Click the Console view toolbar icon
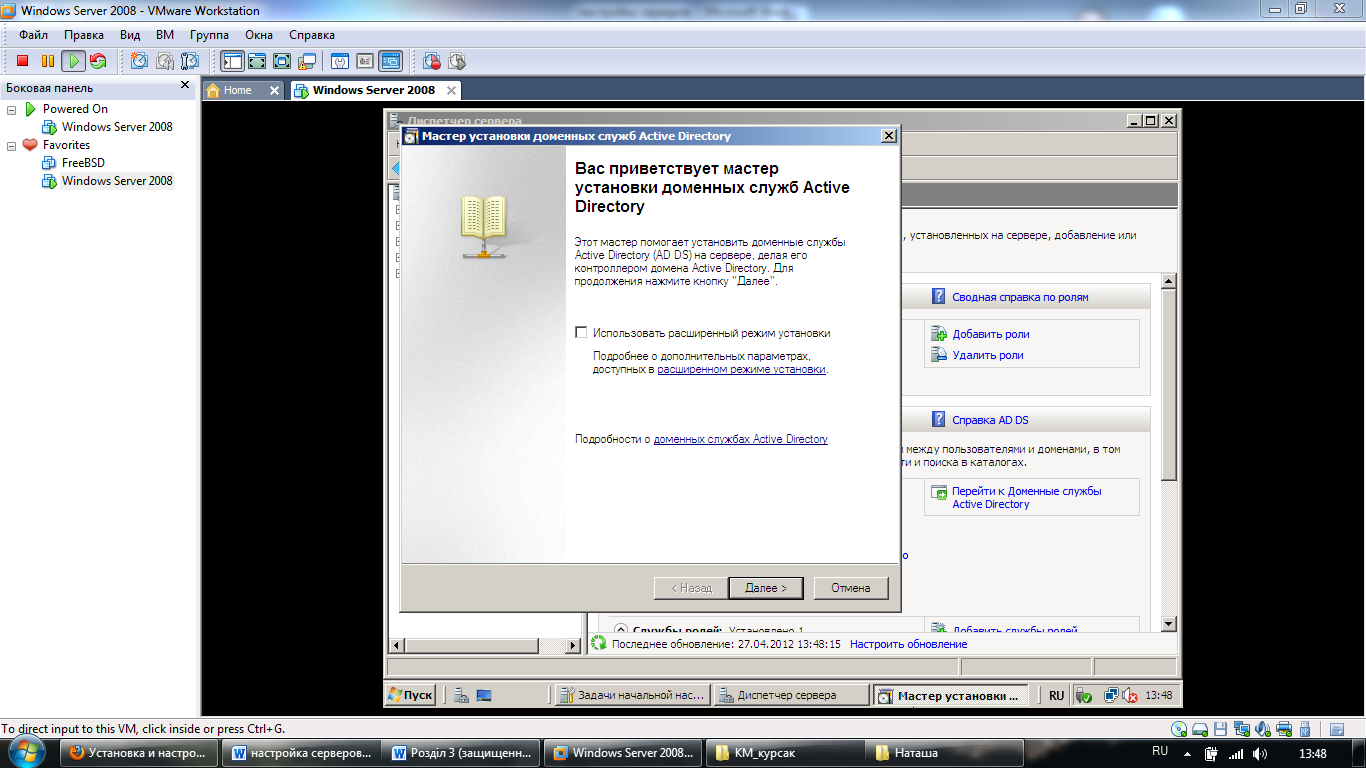The width and height of the screenshot is (1366, 768). [390, 61]
